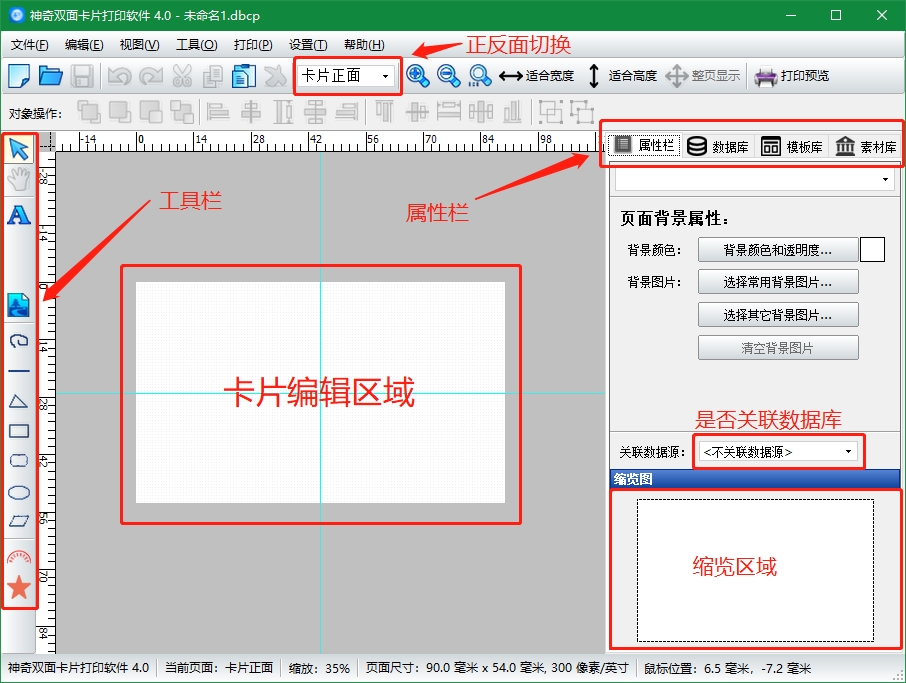
Task: Click the new file icon
Action: pos(19,76)
